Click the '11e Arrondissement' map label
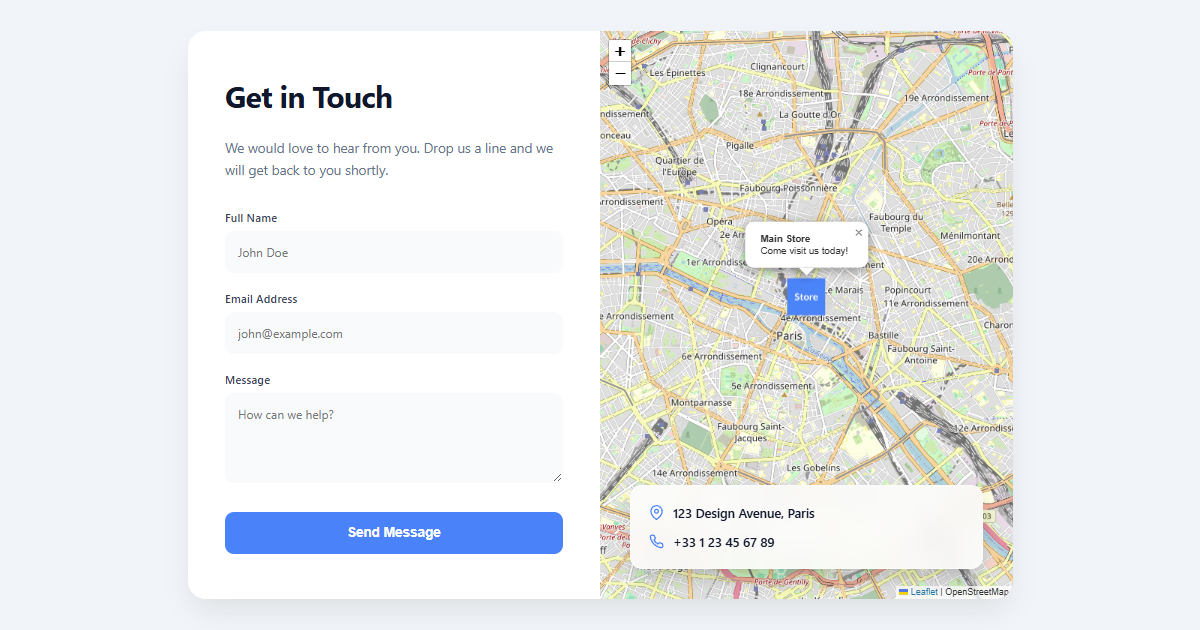1200x630 pixels. (x=925, y=303)
